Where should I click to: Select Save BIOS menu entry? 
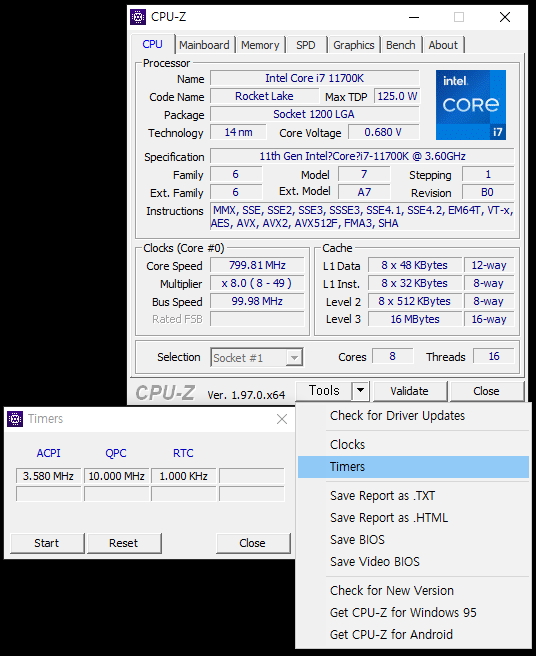pyautogui.click(x=413, y=540)
